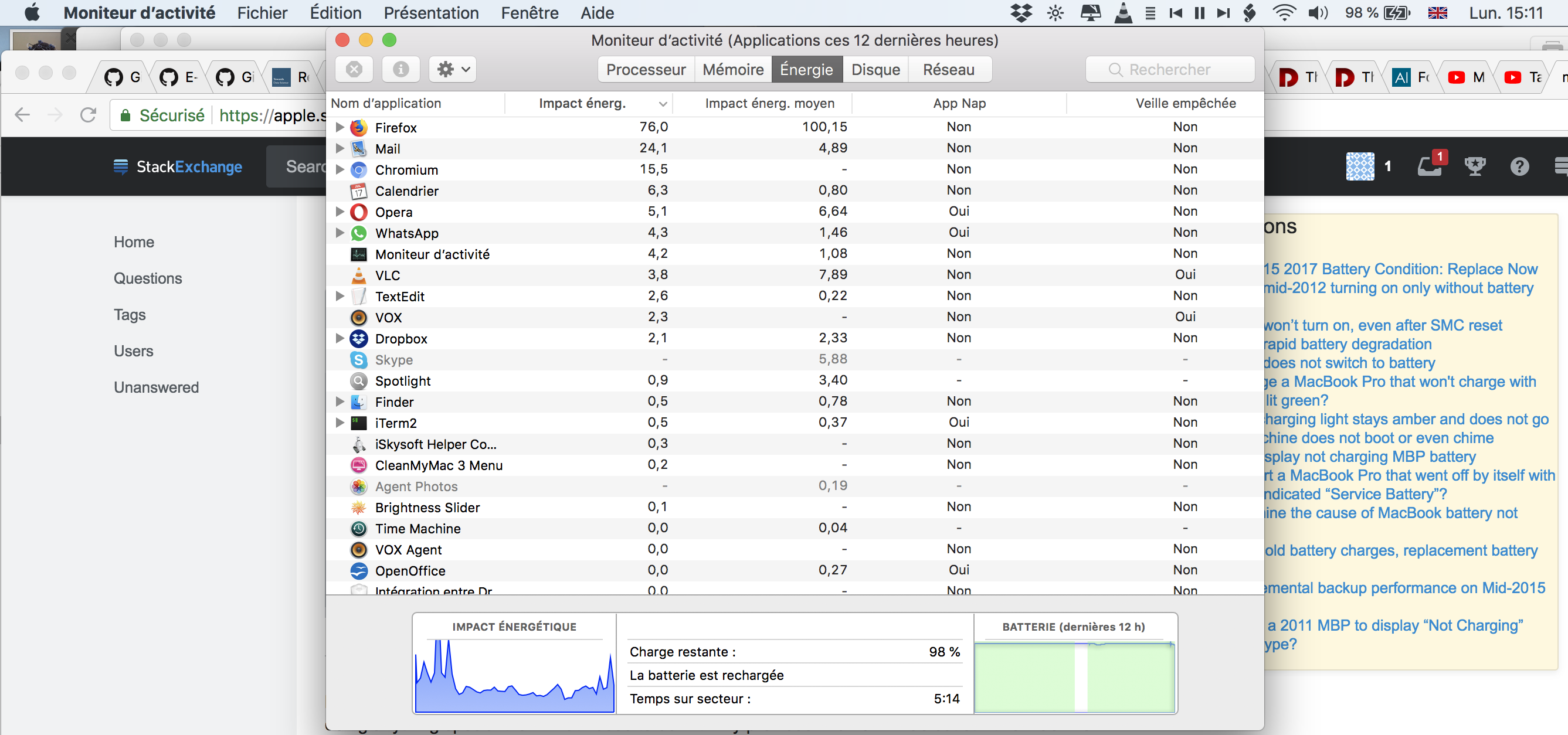This screenshot has height=735, width=1568.
Task: Click the skip-to-next-track menu bar control
Action: (x=1223, y=13)
